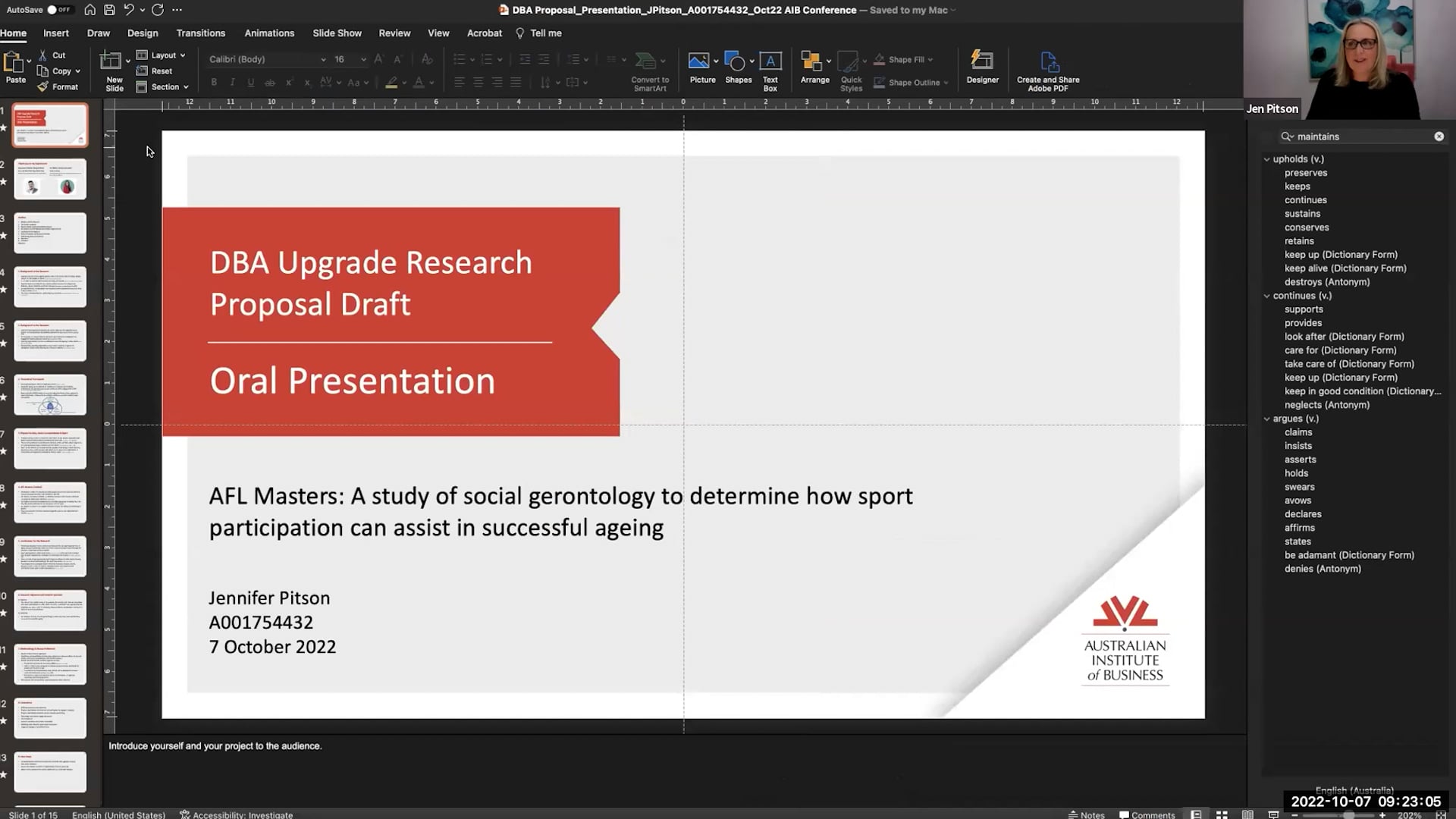Click Create and Share Adobe PDF

[1048, 71]
